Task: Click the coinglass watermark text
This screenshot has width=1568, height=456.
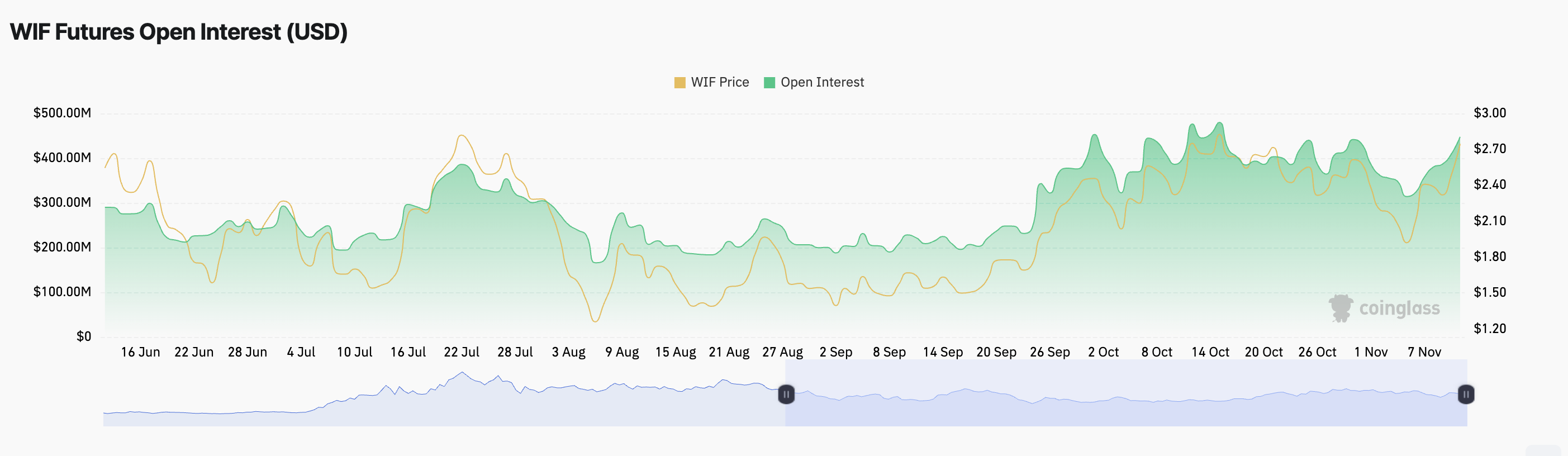Action: click(1399, 308)
